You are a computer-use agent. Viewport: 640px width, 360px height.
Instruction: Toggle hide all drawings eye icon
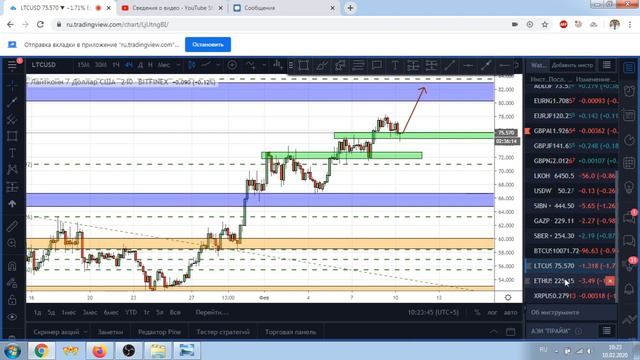(x=12, y=317)
